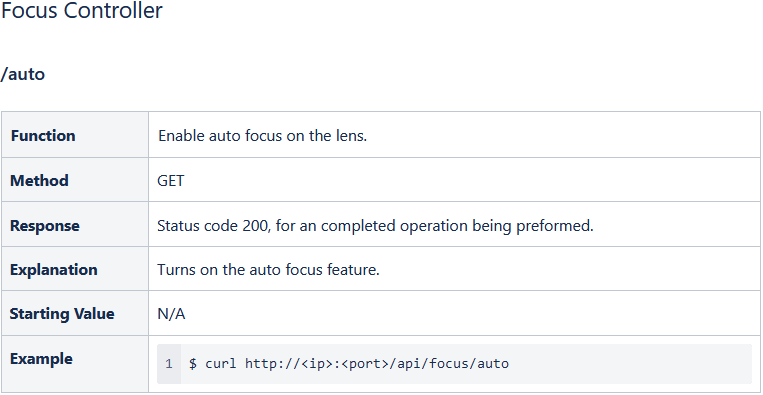
Task: Click the /auto endpoint heading
Action: click(x=22, y=74)
